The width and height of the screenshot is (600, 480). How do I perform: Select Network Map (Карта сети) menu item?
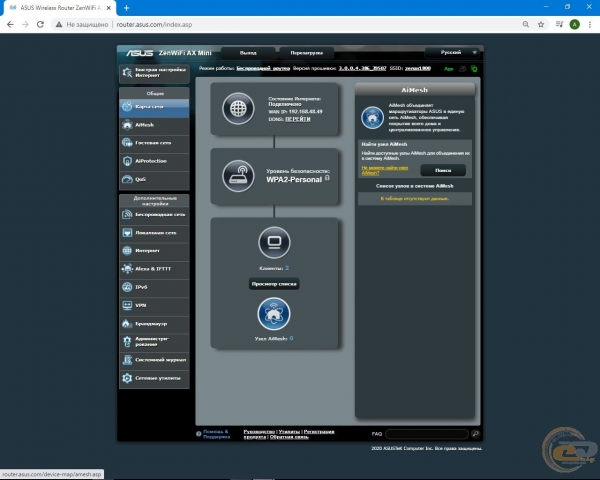click(x=154, y=107)
